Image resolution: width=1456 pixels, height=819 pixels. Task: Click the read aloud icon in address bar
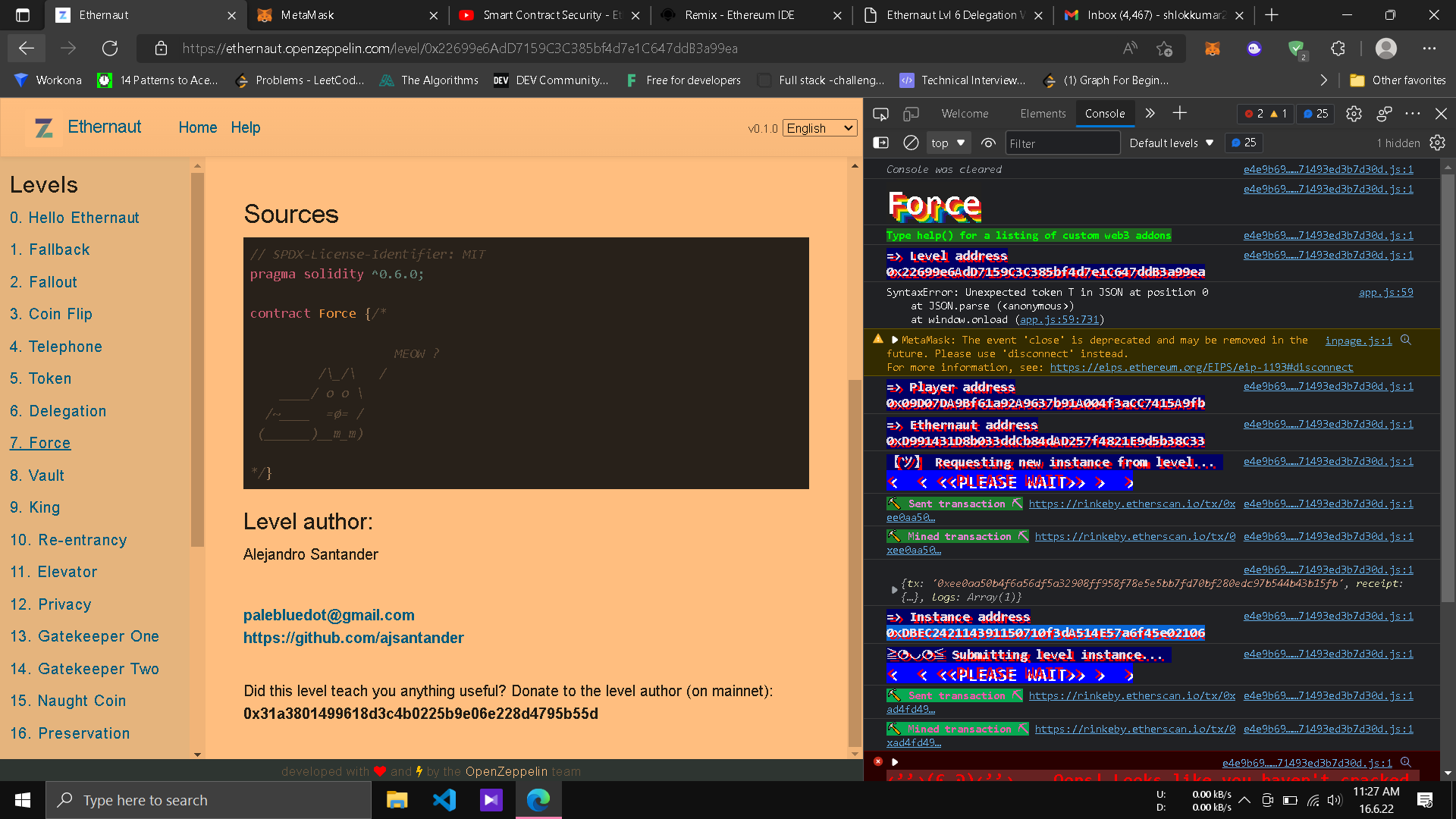click(1130, 49)
